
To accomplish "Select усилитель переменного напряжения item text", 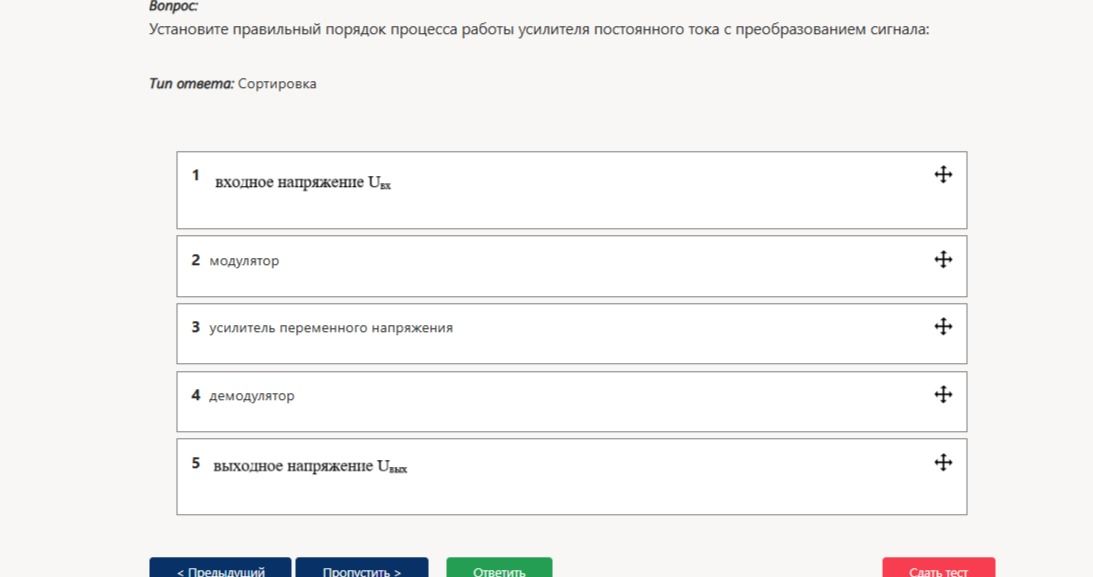I will (331, 328).
